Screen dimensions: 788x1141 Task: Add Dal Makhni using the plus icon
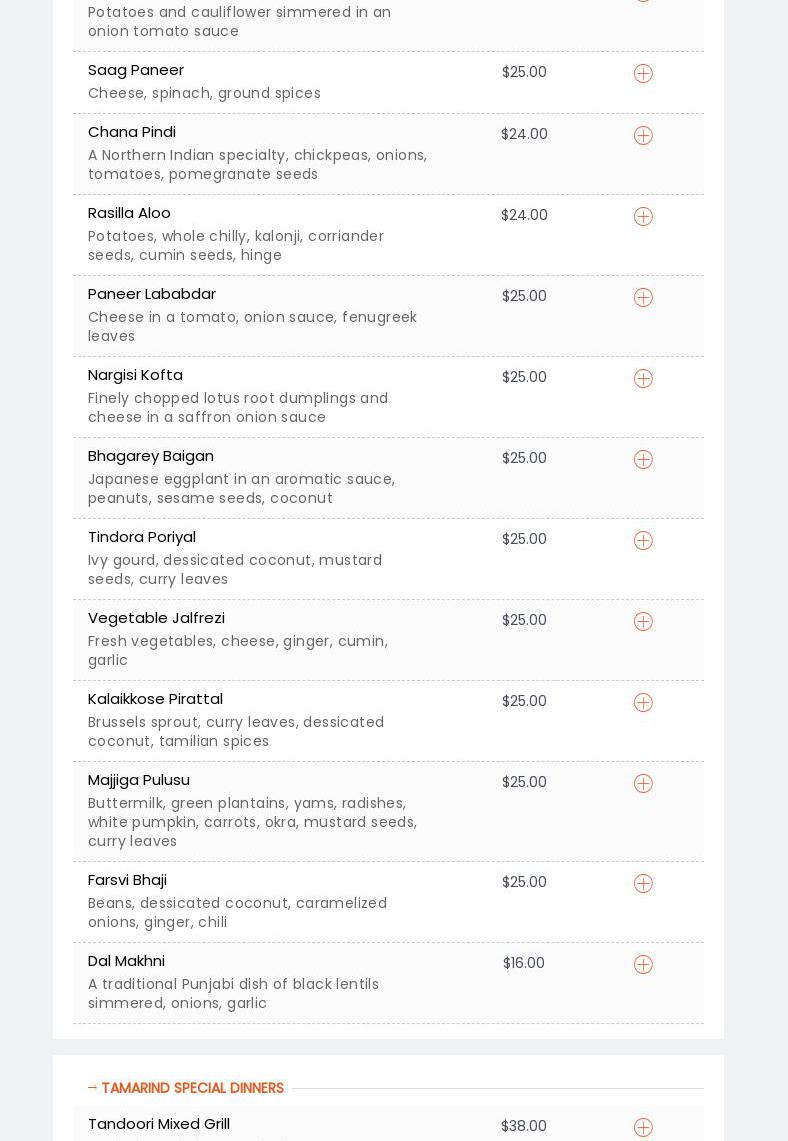[x=643, y=965]
